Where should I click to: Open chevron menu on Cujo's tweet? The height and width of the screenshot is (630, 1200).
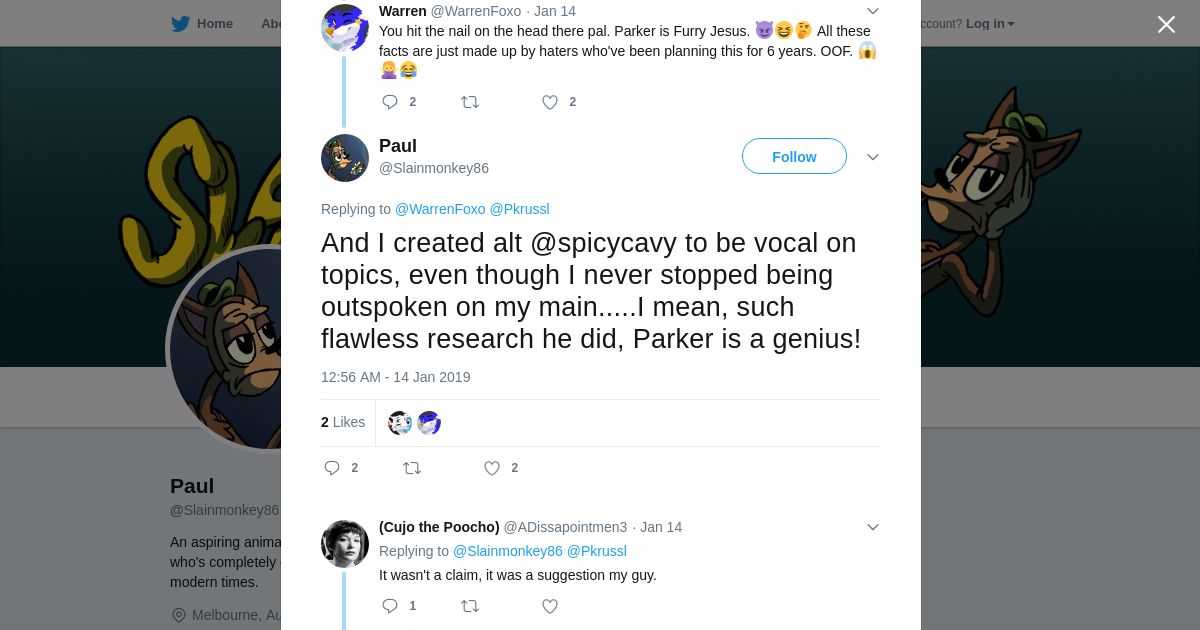[872, 527]
